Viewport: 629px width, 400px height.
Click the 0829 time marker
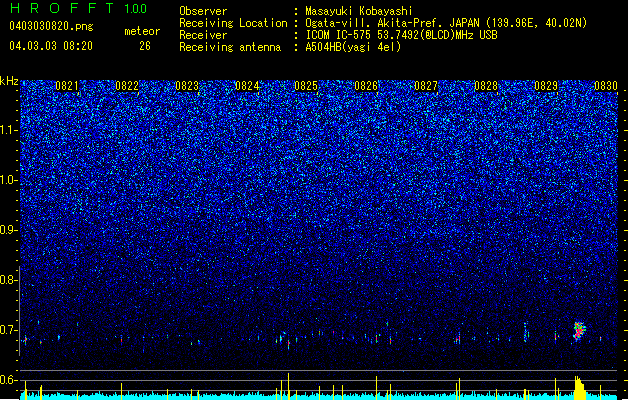tap(546, 86)
